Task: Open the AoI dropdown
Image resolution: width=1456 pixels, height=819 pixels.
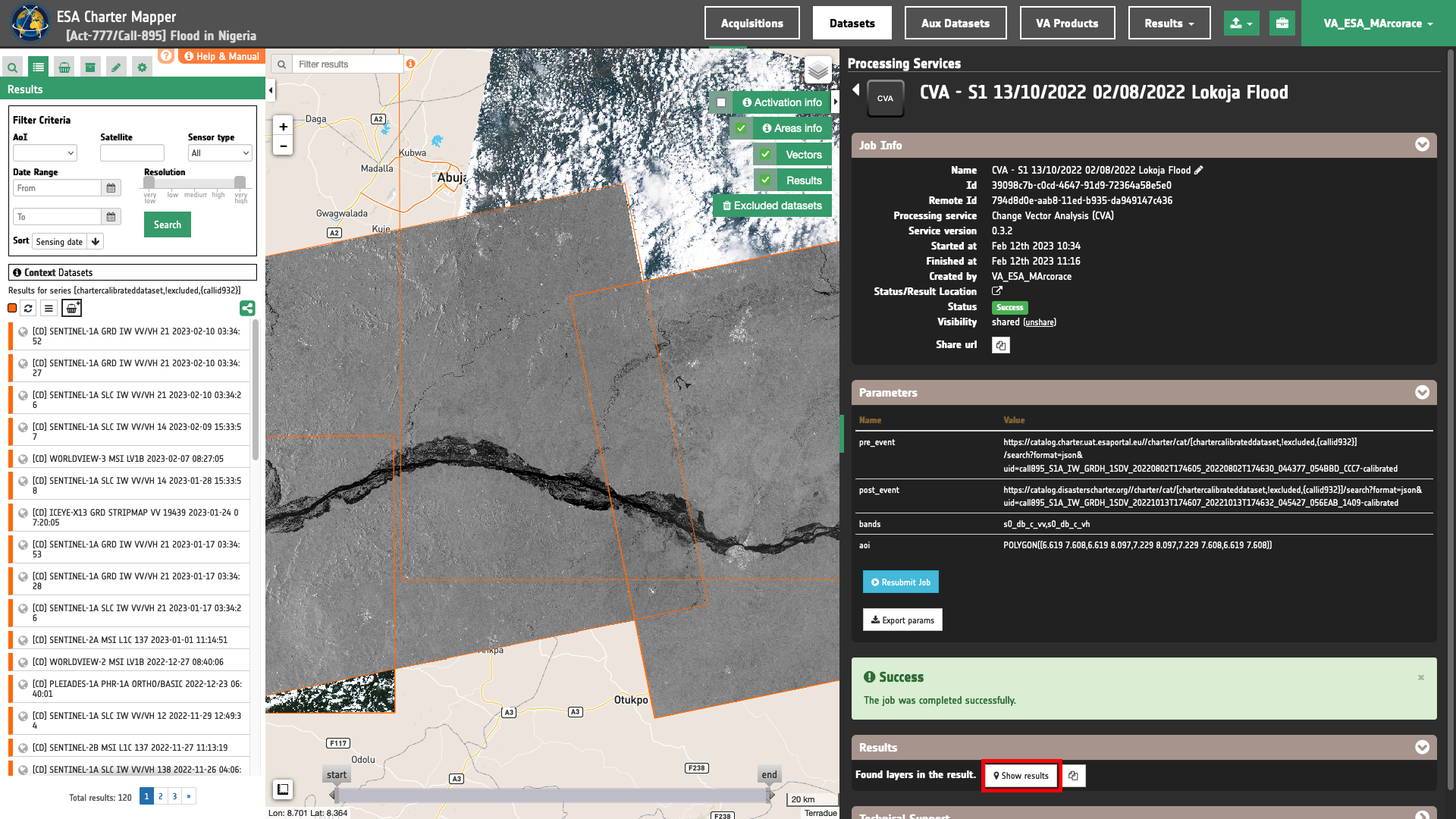Action: click(x=45, y=153)
